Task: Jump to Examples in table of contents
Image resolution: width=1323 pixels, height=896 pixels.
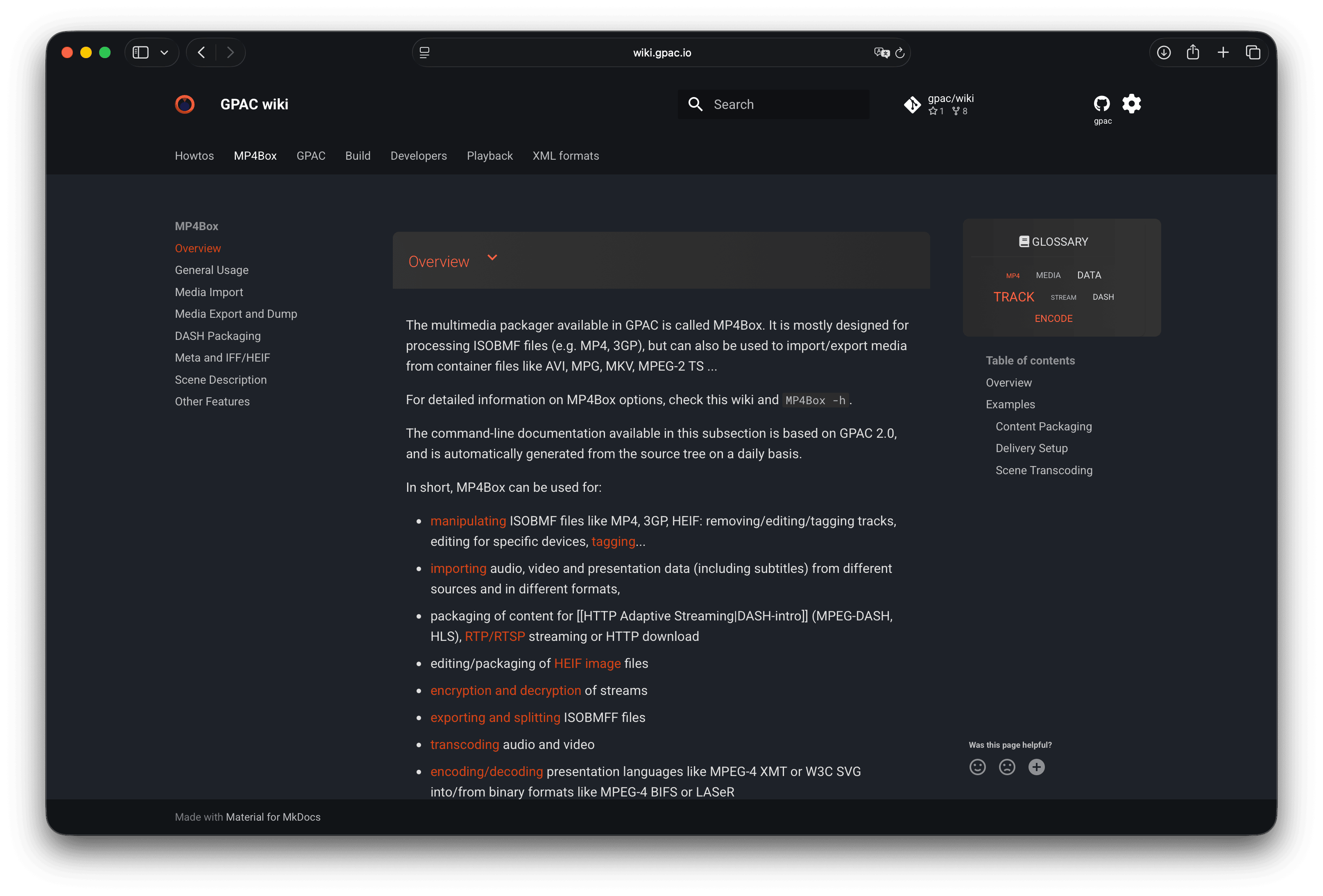Action: (1010, 404)
